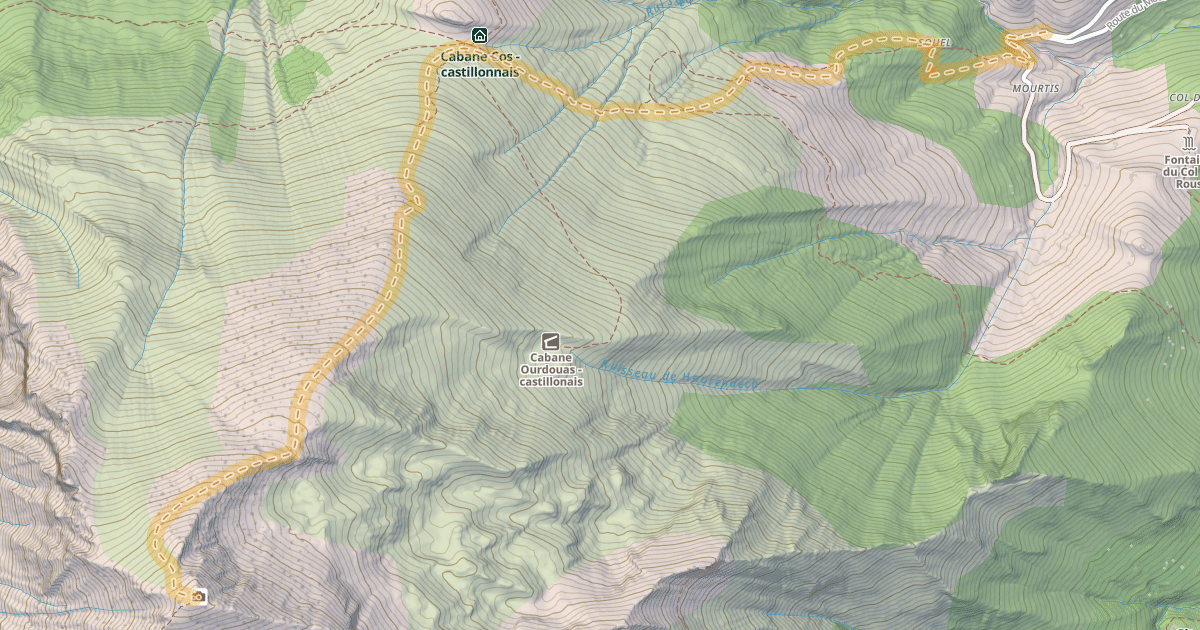Click the 'Ruisseau de Maderascu' stream label
The width and height of the screenshot is (1200, 630).
[682, 375]
